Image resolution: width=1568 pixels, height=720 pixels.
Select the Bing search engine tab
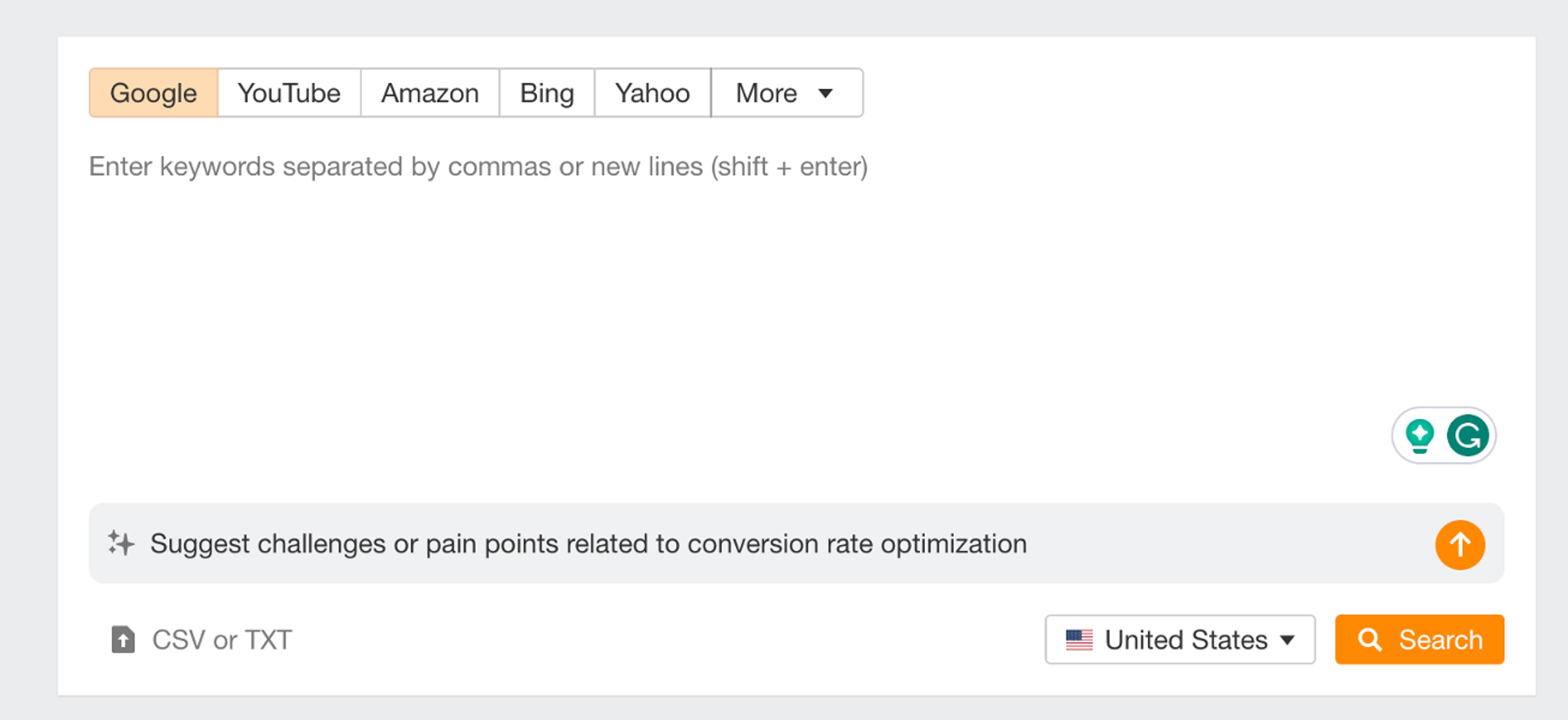tap(547, 93)
